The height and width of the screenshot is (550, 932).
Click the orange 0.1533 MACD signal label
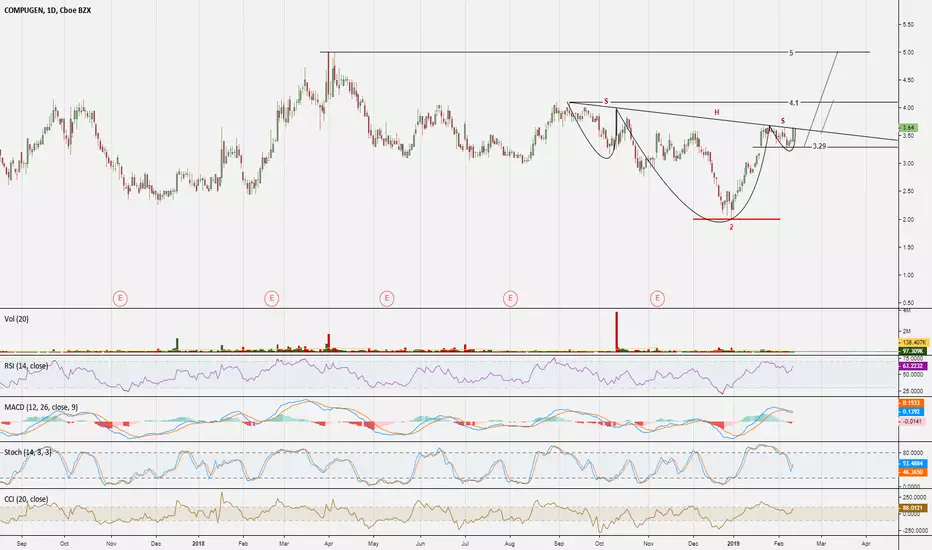(x=913, y=403)
